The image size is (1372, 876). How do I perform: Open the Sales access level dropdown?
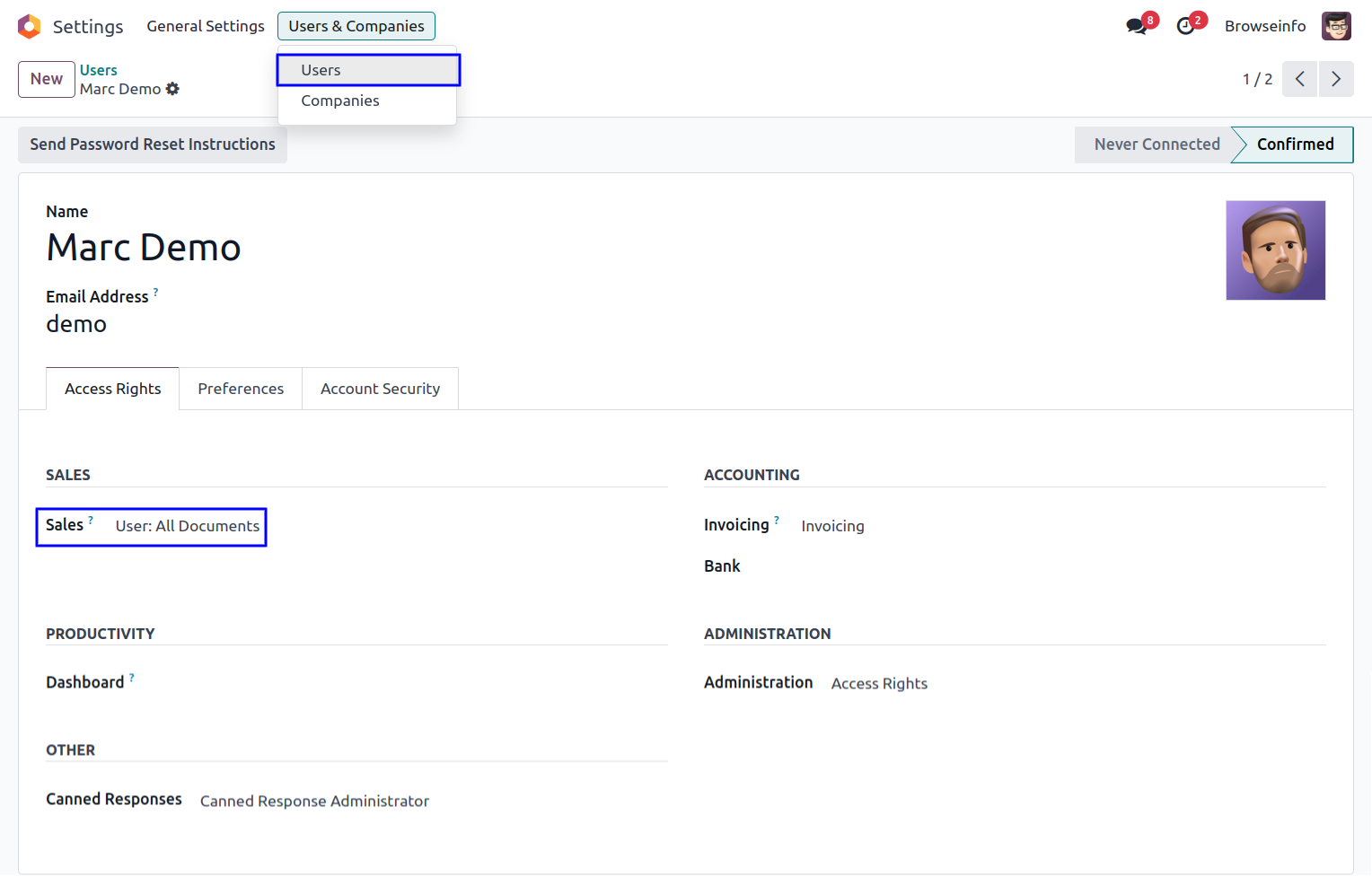click(x=188, y=526)
